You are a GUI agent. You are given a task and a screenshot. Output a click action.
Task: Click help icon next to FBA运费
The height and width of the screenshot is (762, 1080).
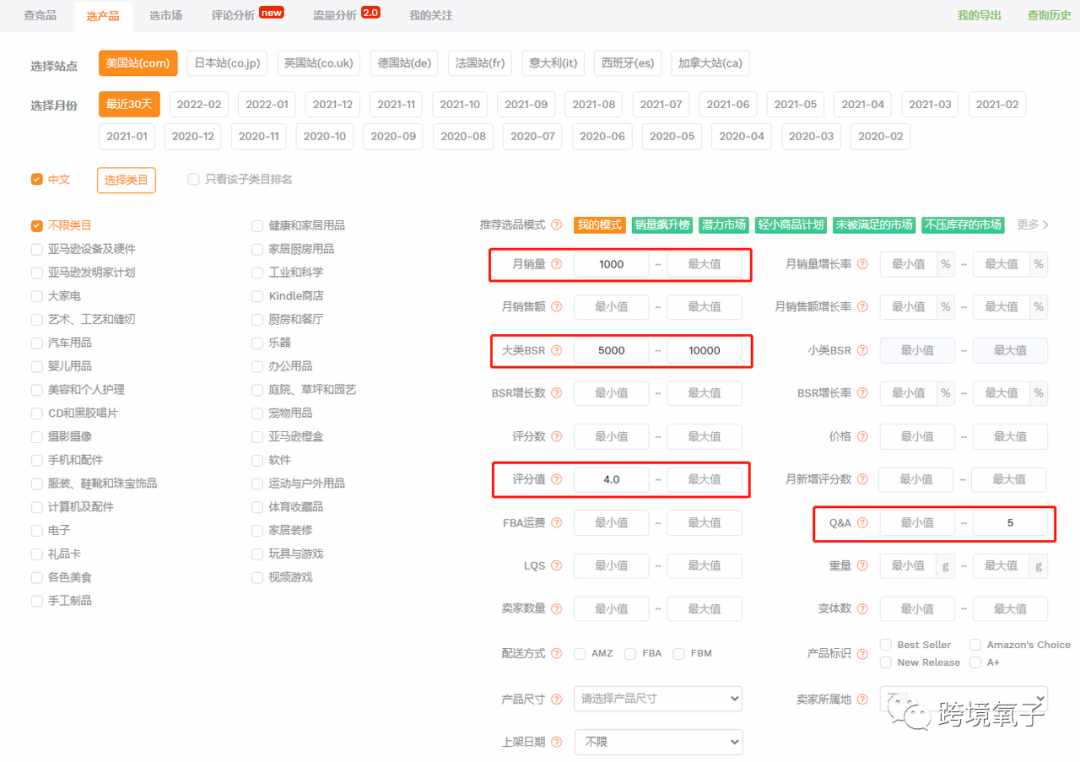(x=557, y=522)
